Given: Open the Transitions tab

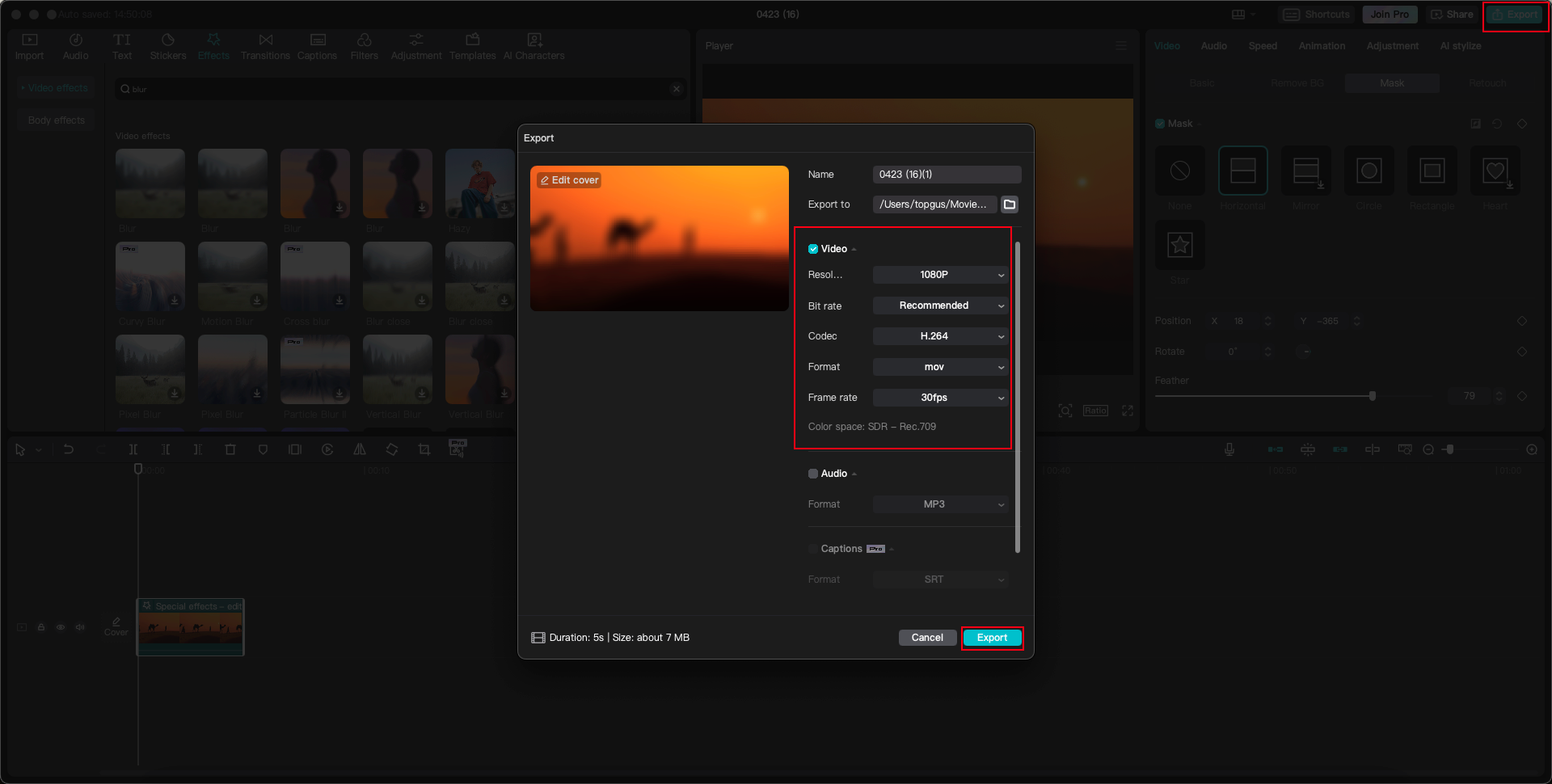Looking at the screenshot, I should [x=265, y=47].
